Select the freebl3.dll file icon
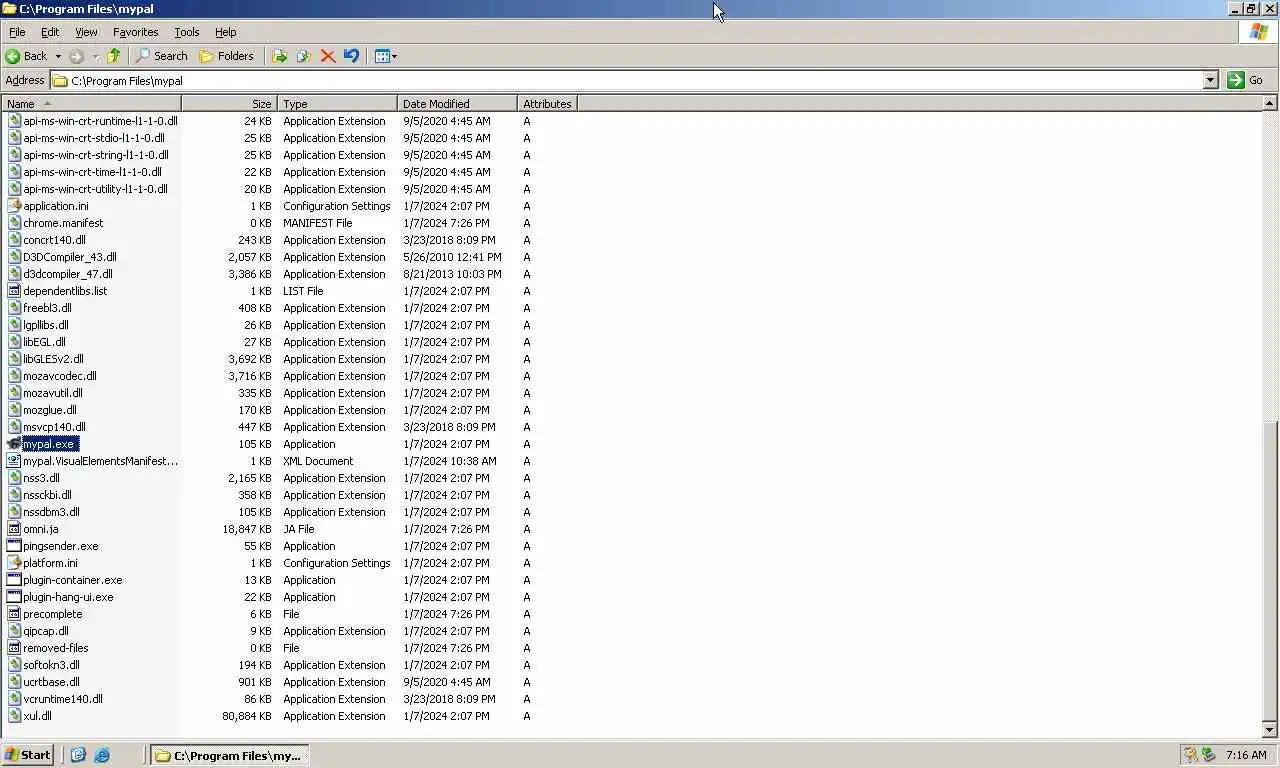Screen dimensions: 1280x768 (14, 308)
